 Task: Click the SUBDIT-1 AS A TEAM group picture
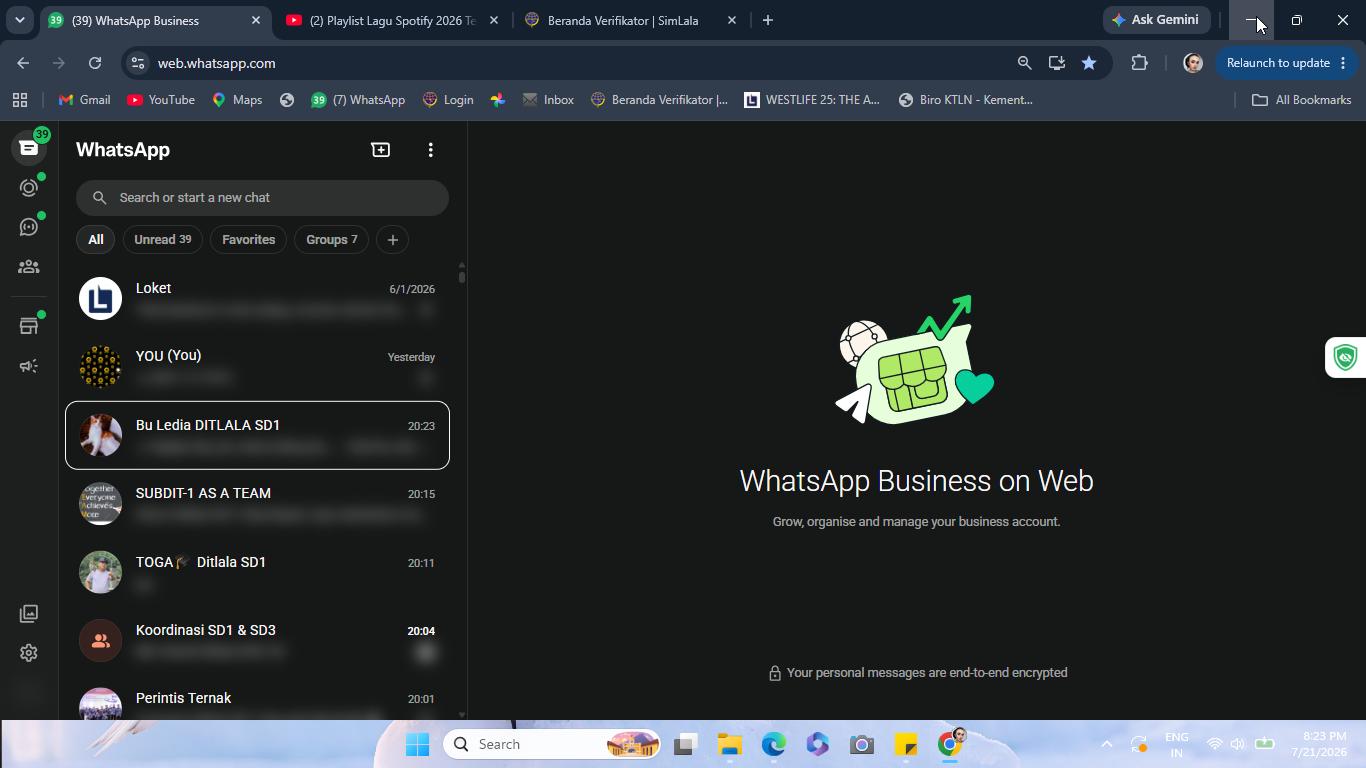pos(100,503)
